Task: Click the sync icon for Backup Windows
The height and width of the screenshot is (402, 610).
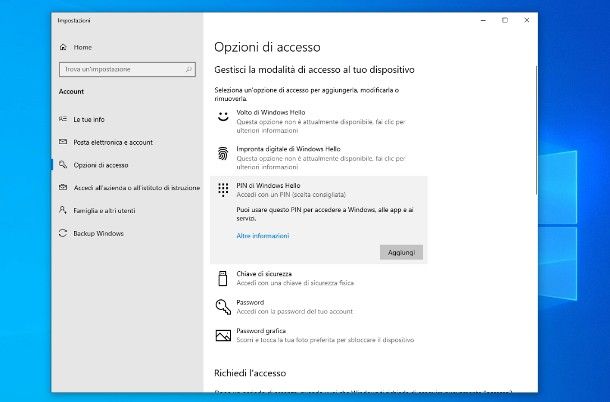Action: [x=63, y=233]
